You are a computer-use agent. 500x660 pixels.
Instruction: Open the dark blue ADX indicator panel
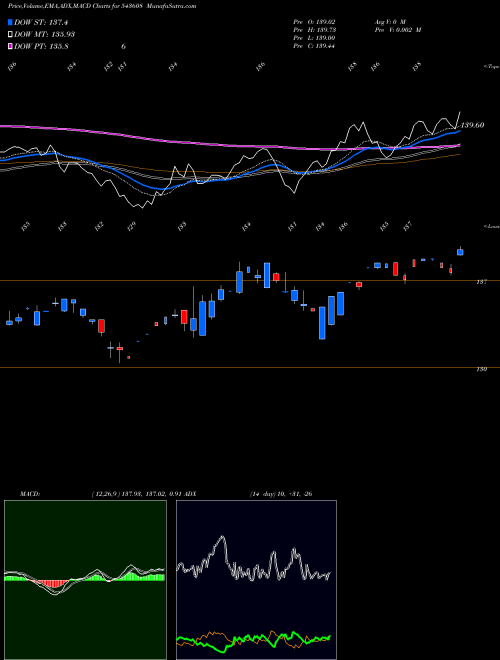click(256, 580)
